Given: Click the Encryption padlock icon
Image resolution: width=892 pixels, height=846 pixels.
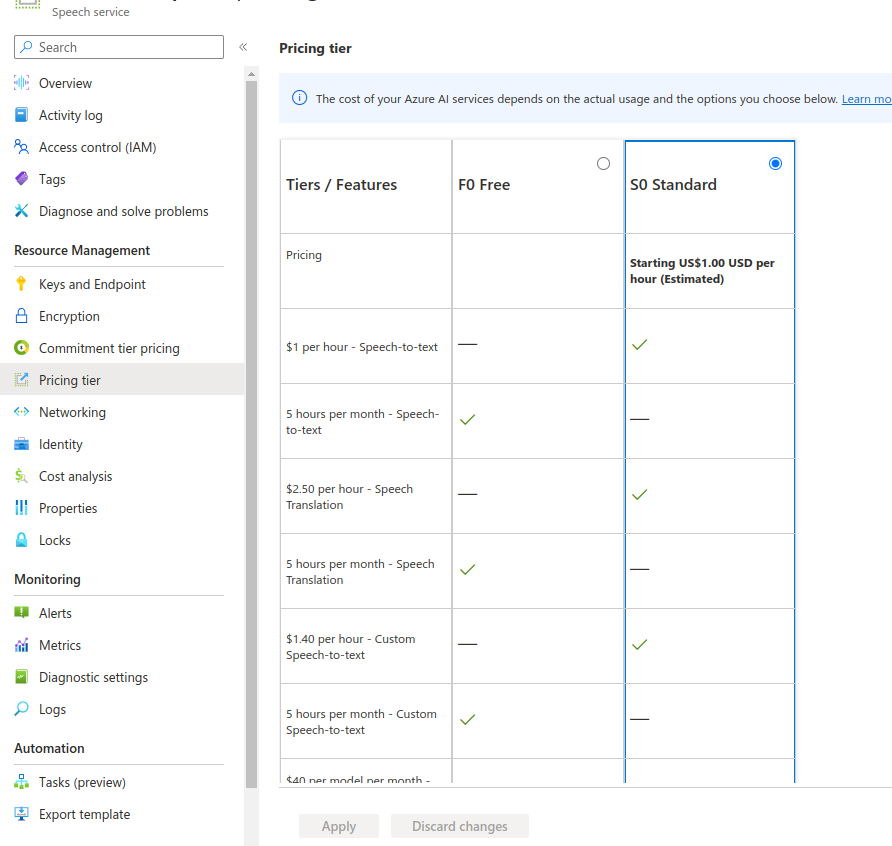Looking at the screenshot, I should click(21, 316).
